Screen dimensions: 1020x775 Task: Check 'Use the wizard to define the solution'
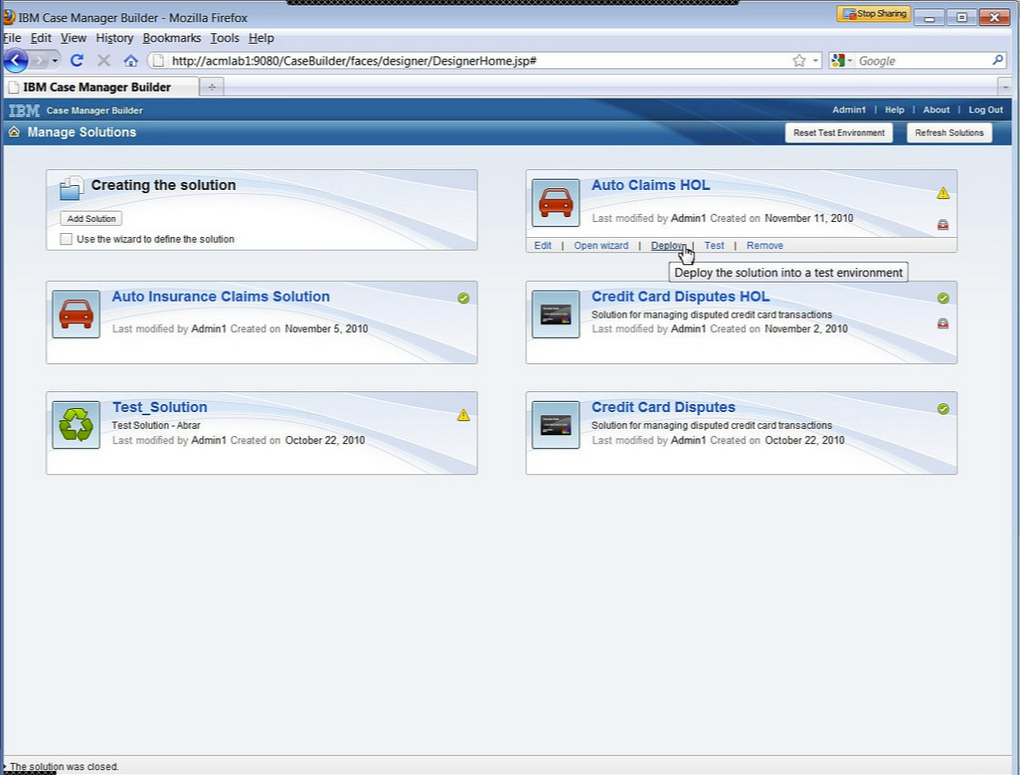pyautogui.click(x=66, y=238)
